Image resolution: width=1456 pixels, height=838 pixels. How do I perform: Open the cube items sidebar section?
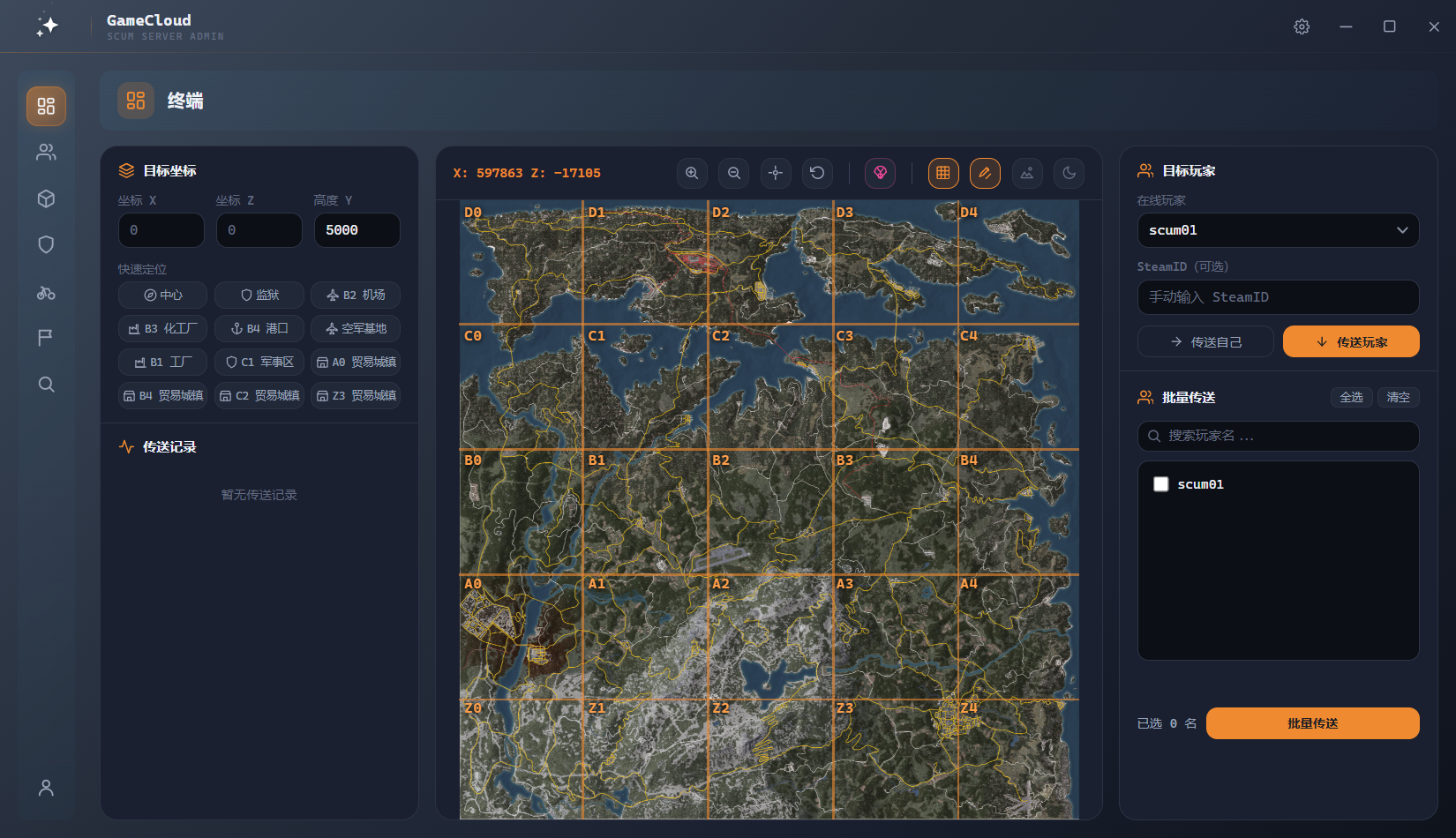click(x=46, y=198)
